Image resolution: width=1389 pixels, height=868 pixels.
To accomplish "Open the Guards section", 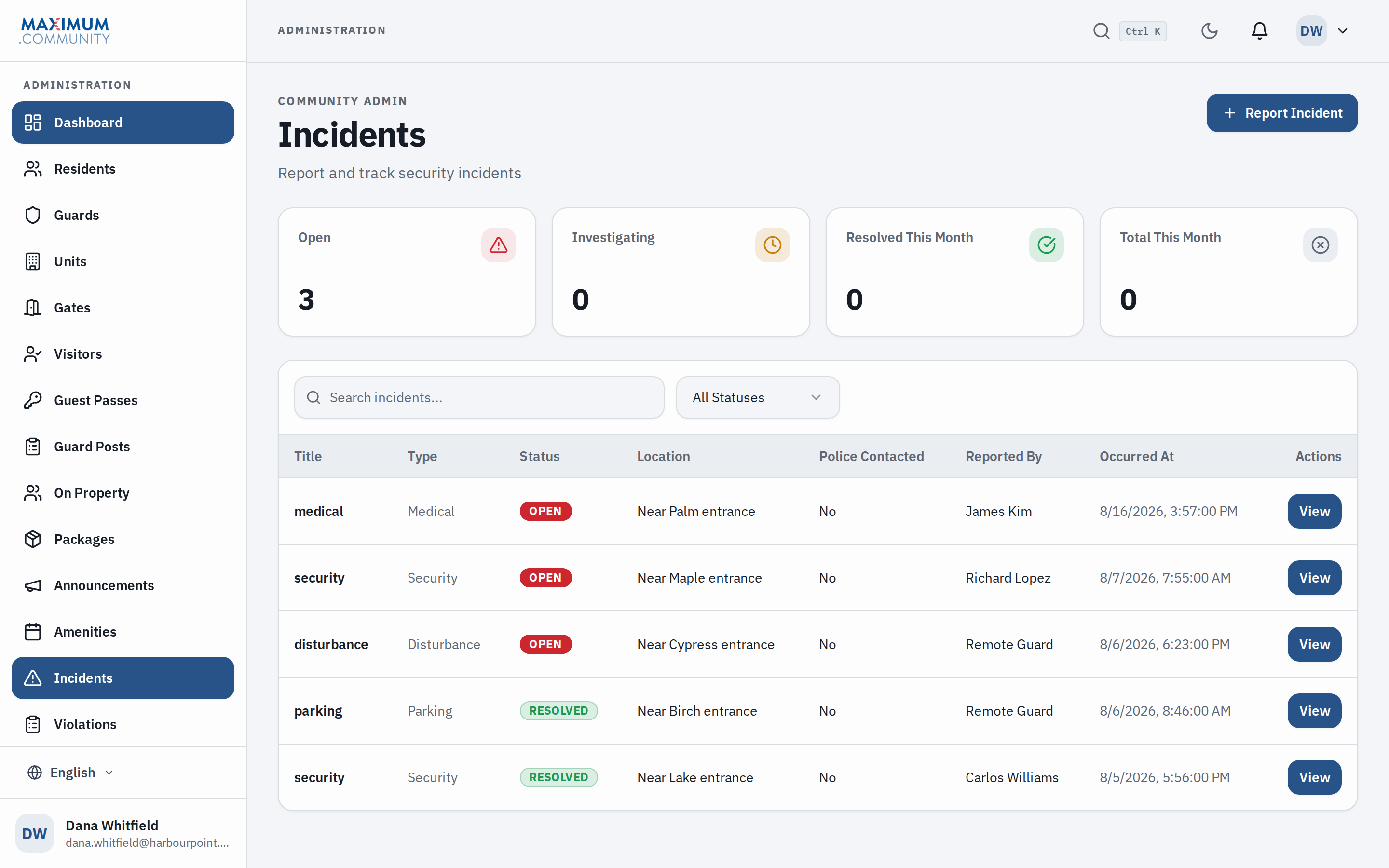I will (123, 215).
